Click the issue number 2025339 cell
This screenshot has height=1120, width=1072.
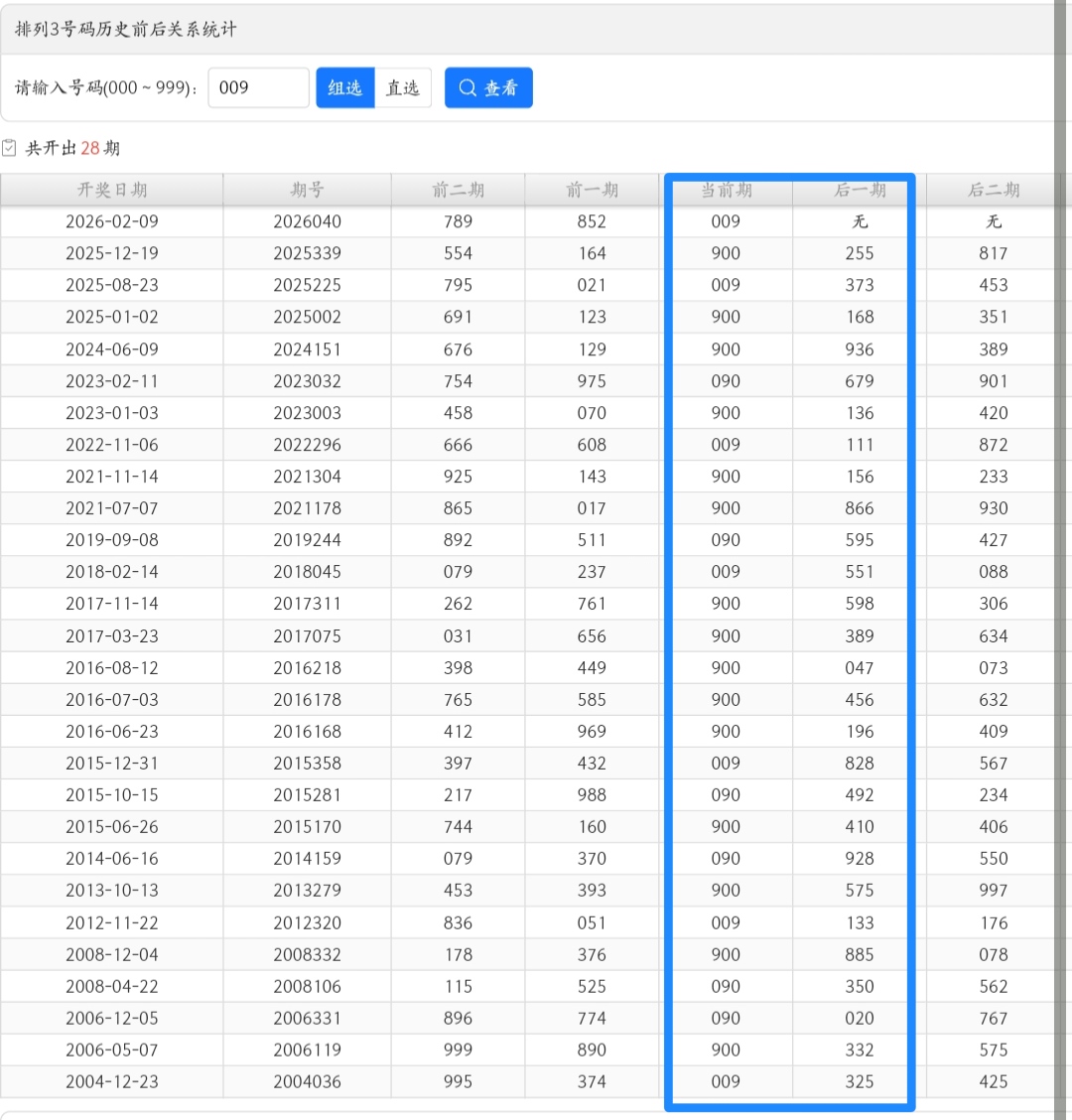click(x=307, y=253)
